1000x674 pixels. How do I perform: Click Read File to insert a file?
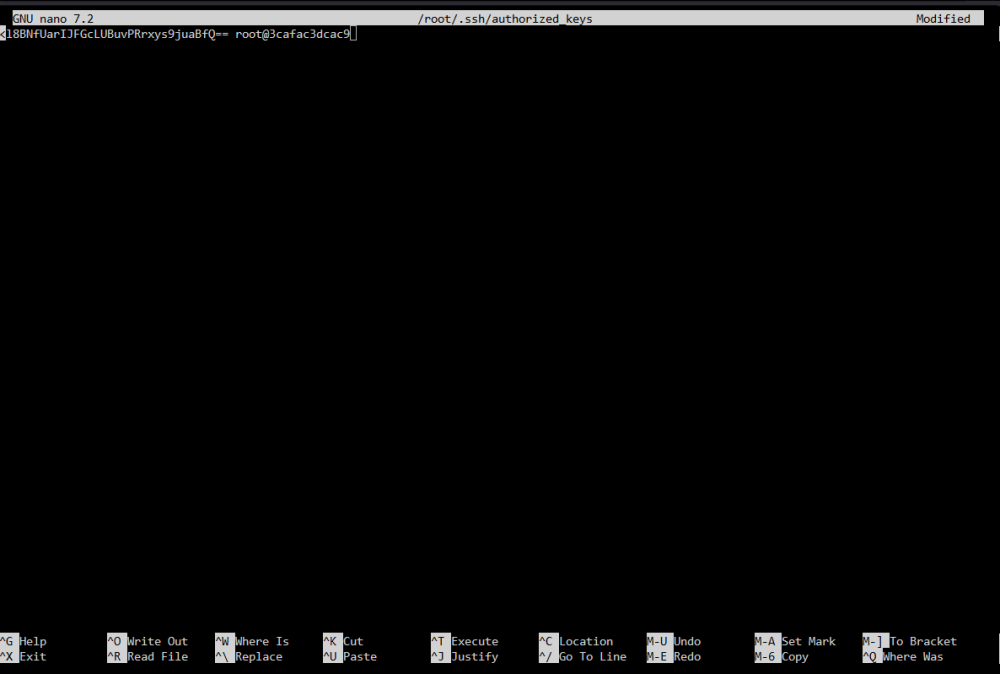[146, 656]
